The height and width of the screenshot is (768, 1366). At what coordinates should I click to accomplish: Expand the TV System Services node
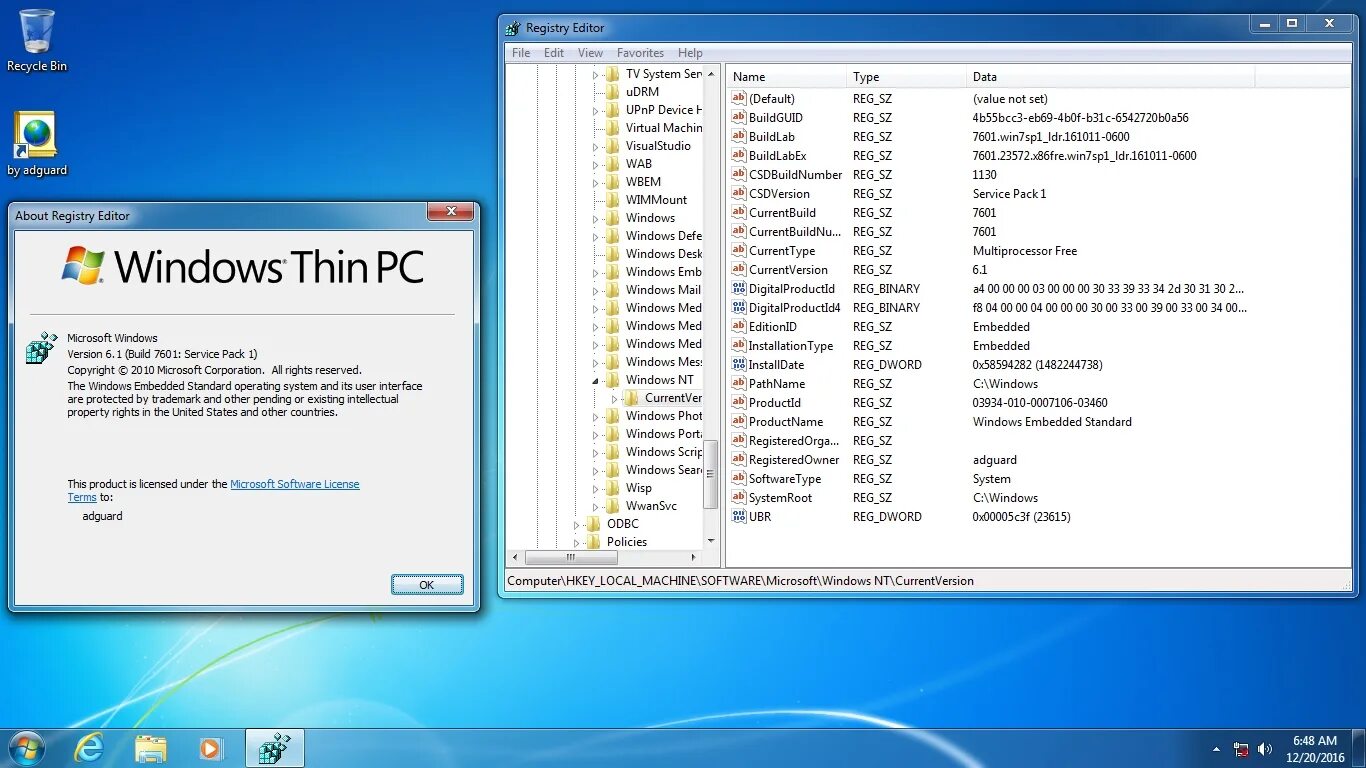point(596,74)
